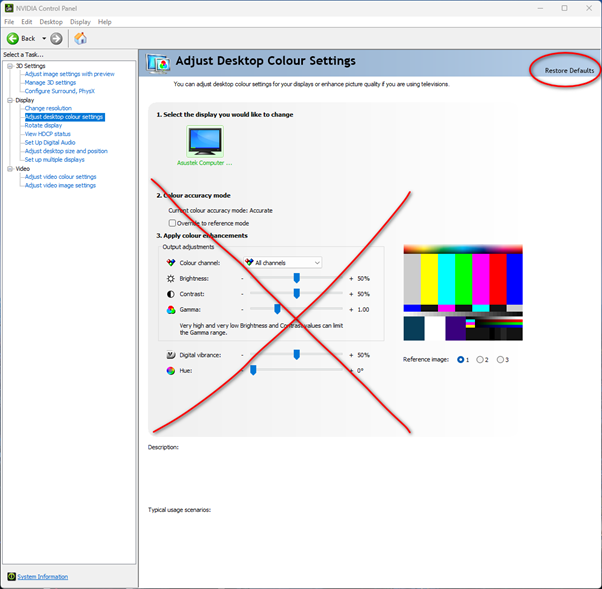Select the Asustek Computer monitor icon
The width and height of the screenshot is (602, 589).
pos(205,140)
